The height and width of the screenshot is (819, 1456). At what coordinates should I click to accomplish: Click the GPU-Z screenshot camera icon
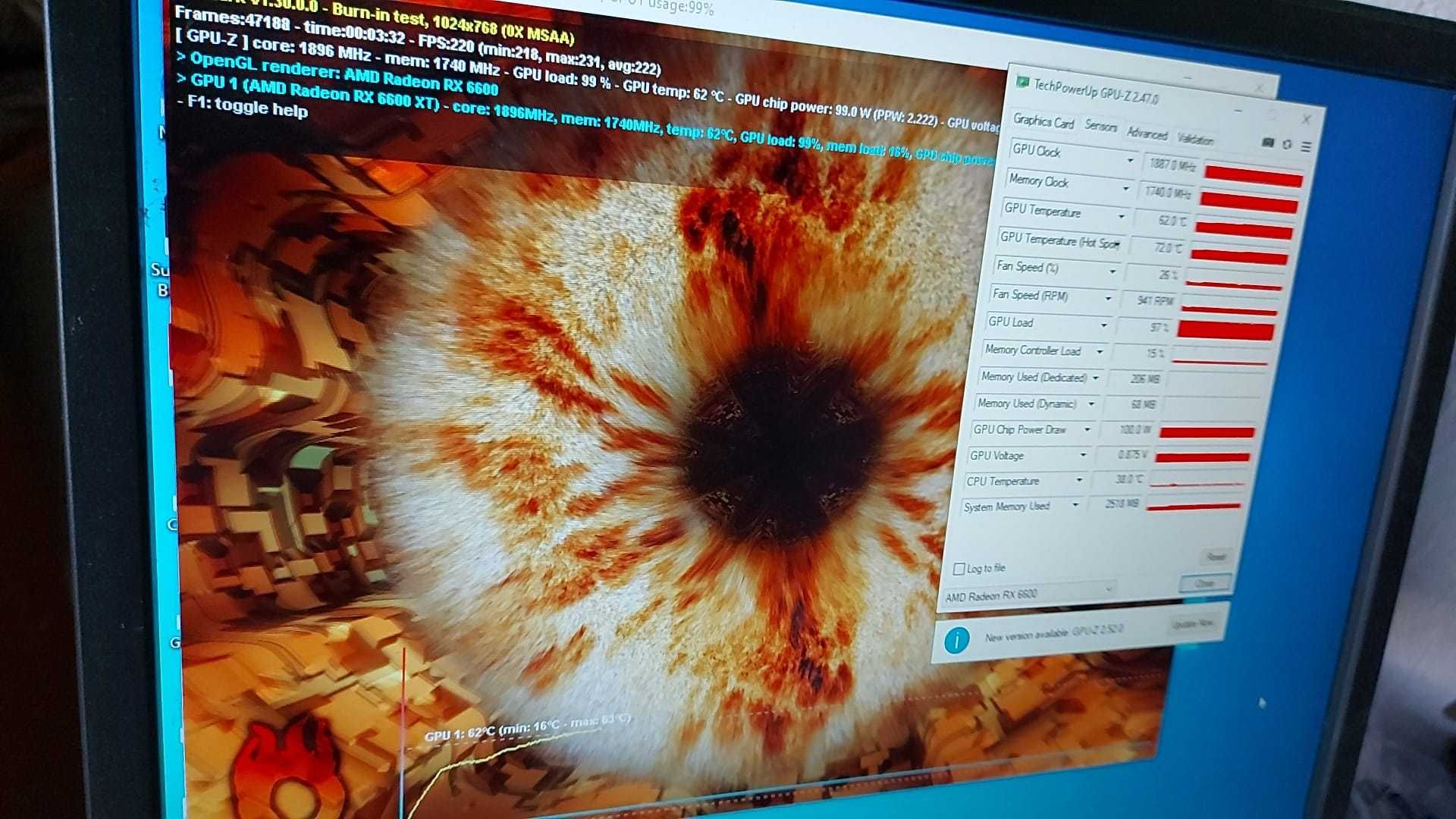(x=1267, y=143)
